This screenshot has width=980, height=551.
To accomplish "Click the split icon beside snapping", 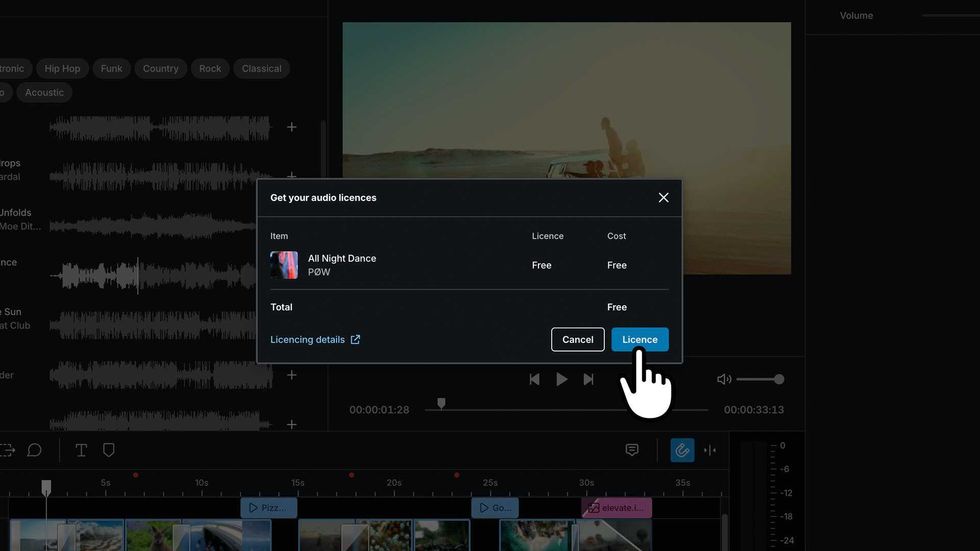I will click(710, 450).
